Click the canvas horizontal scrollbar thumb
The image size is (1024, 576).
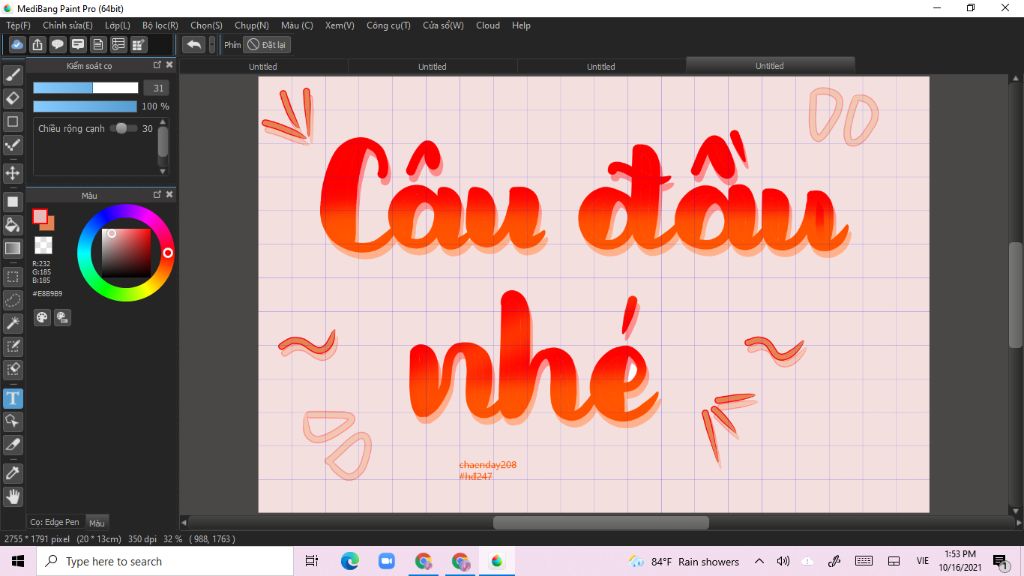[601, 522]
